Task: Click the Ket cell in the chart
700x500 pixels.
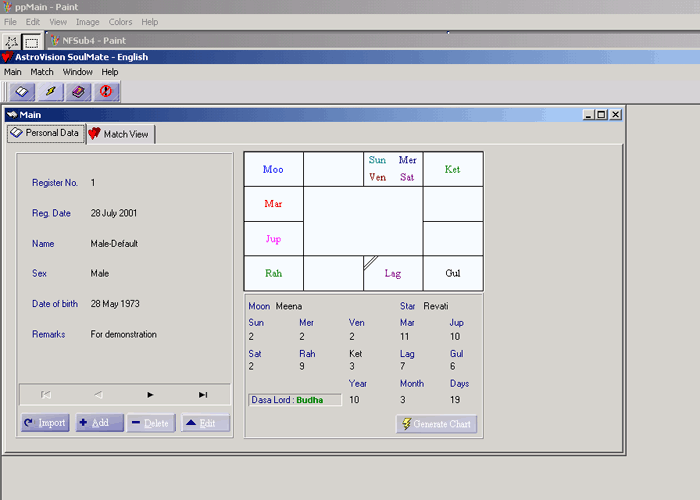Action: (x=453, y=169)
